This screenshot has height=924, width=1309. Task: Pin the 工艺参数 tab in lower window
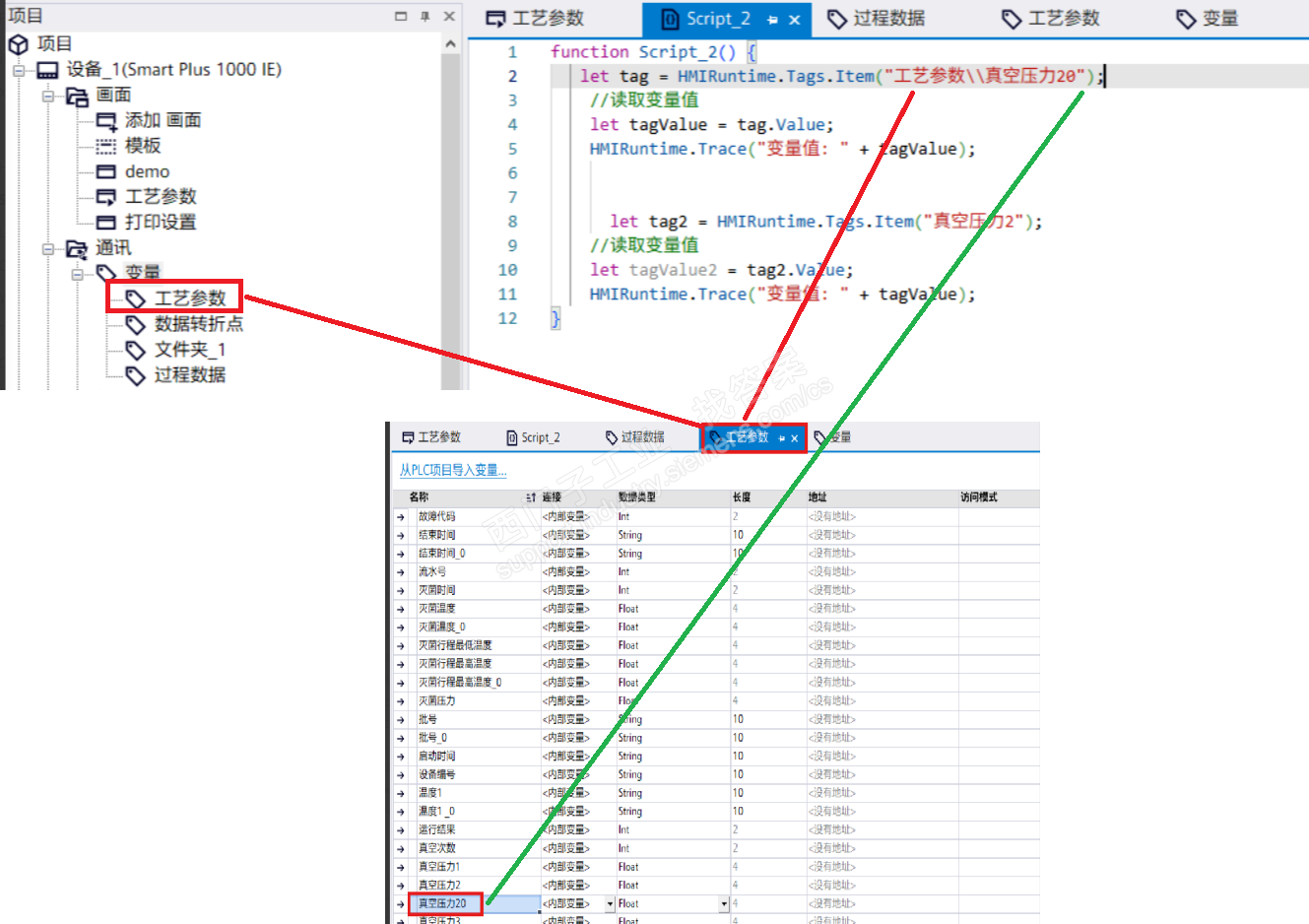[782, 438]
